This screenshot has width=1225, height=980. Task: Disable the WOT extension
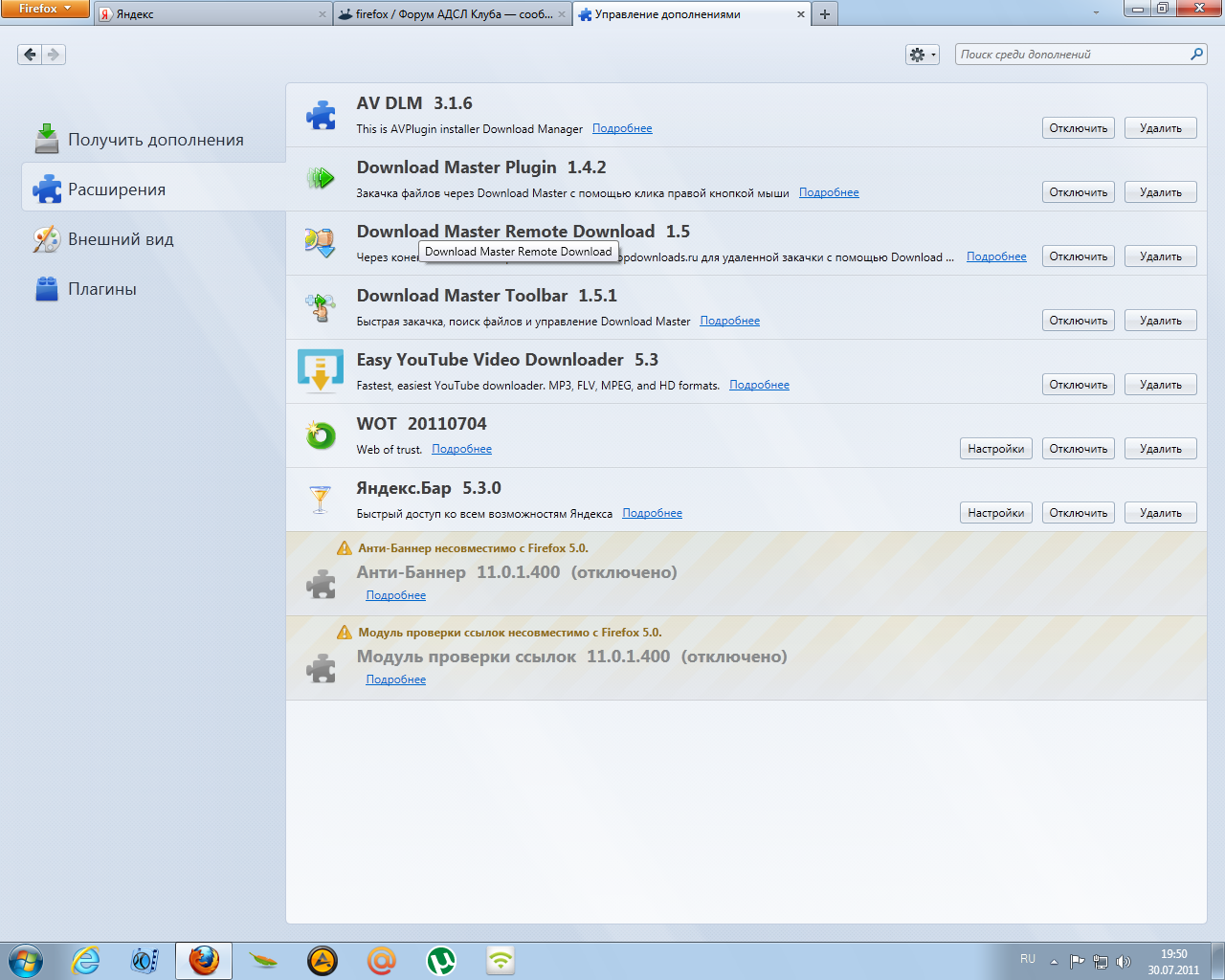[x=1079, y=449]
